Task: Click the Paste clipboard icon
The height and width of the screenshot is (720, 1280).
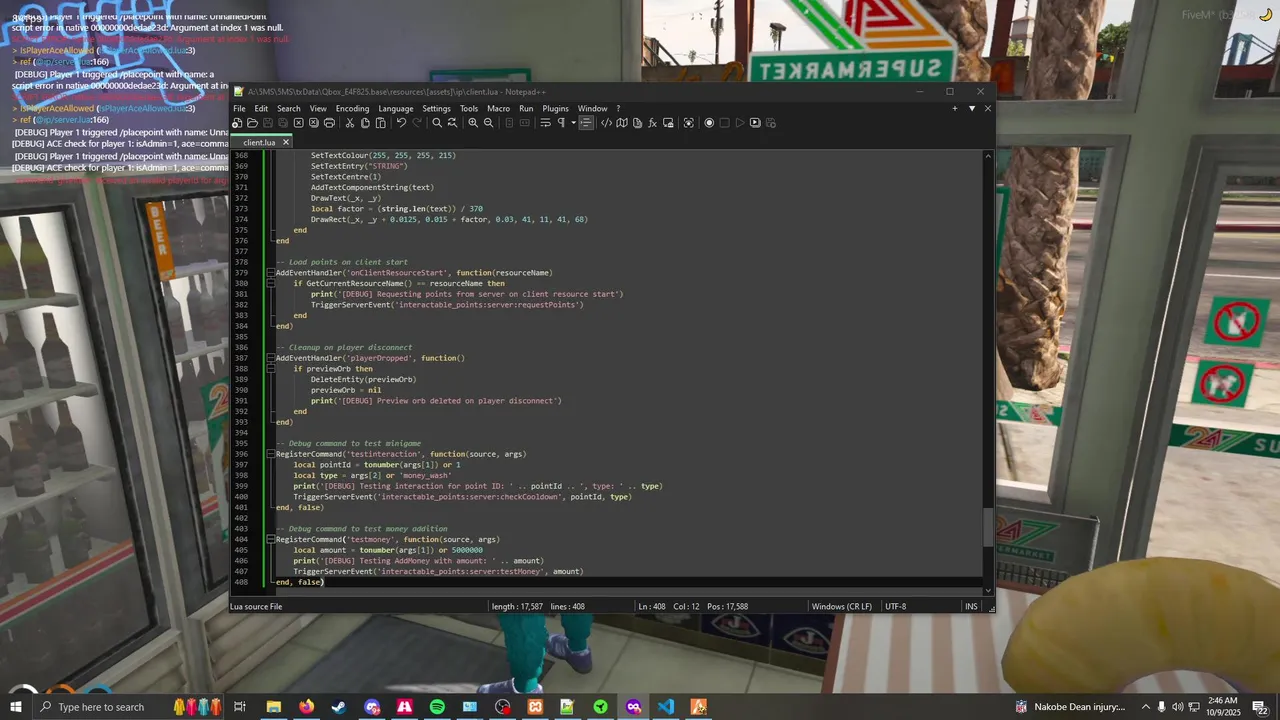Action: [380, 123]
